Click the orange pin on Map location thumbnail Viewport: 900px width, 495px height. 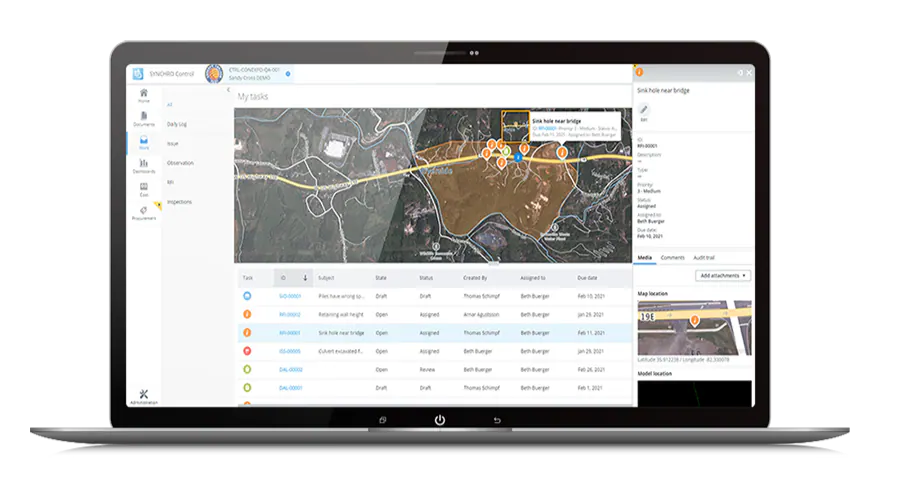695,320
